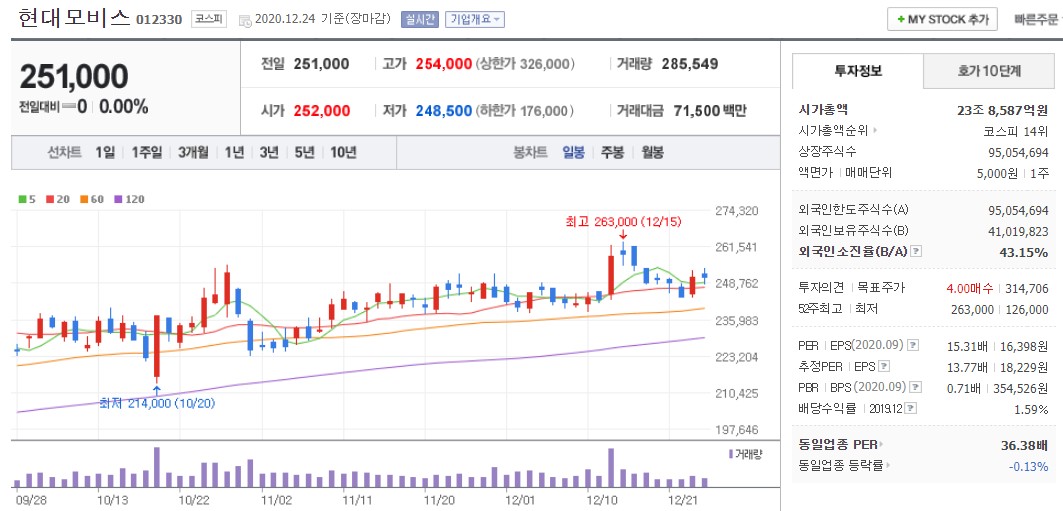Screen dimensions: 1063x511
Task: Select the 주봉 weekly candle chart
Action: [612, 152]
